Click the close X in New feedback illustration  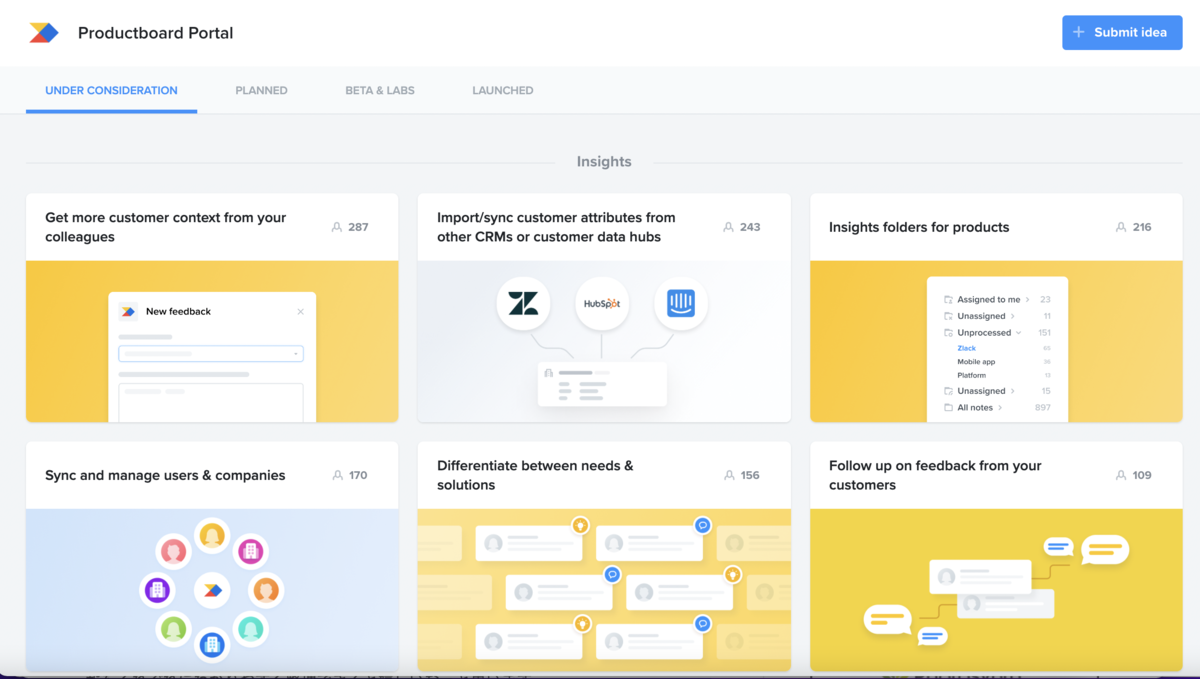coord(300,312)
